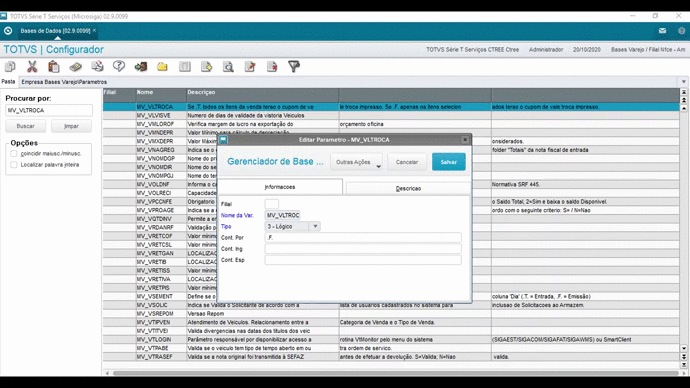Click the single down arrow scroll button
690x388 pixels.
click(x=684, y=348)
